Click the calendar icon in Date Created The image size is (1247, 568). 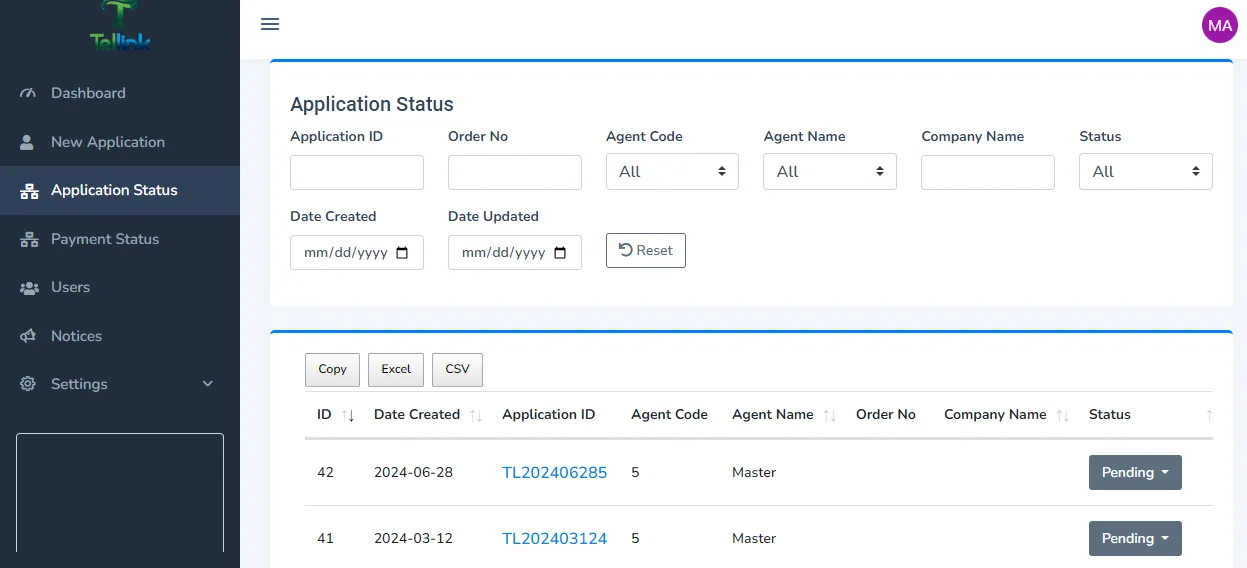(x=403, y=253)
